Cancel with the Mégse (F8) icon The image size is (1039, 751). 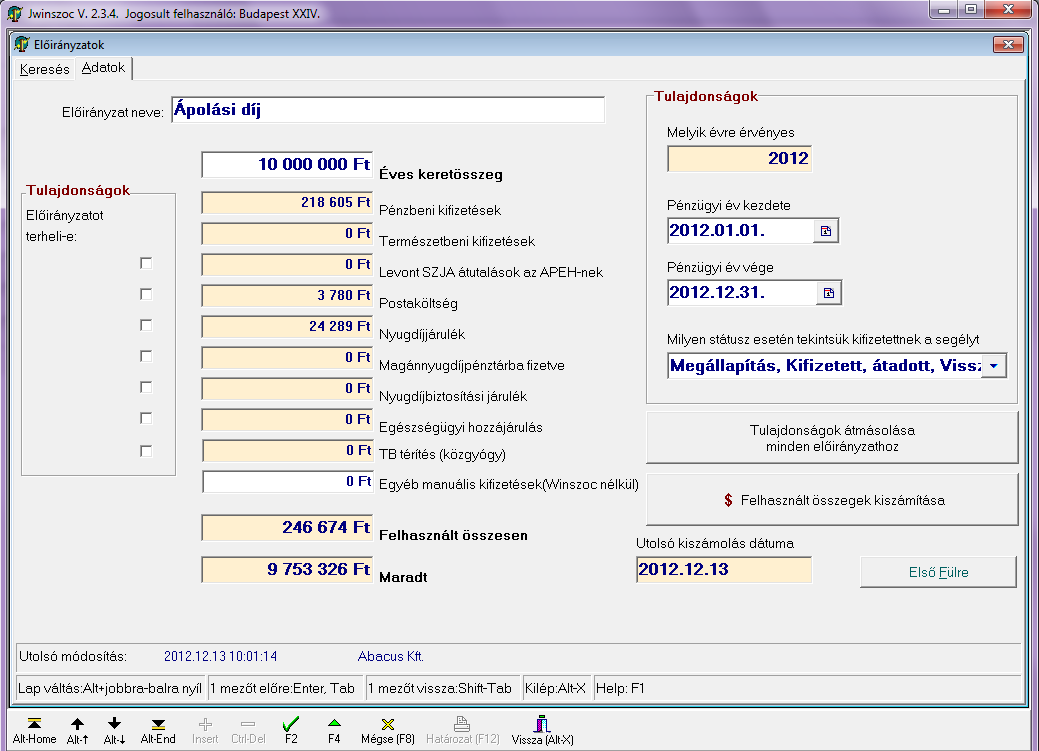[x=388, y=724]
